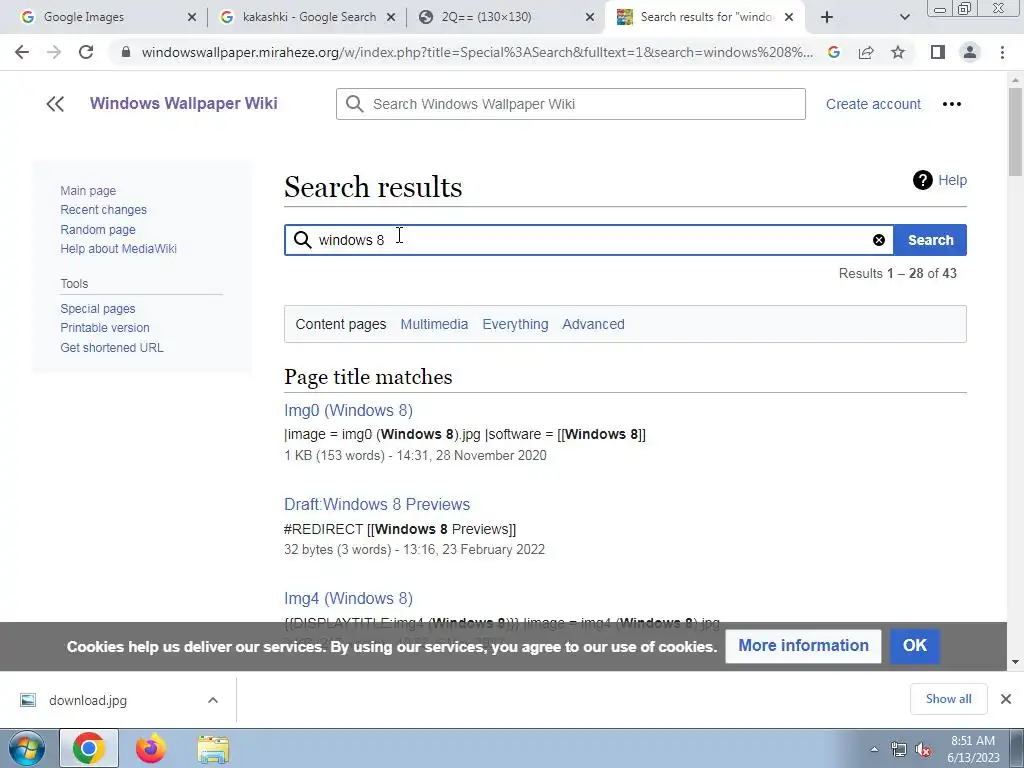Click the page's vertical scrollbar
Screen dimensions: 1024x768
(1015, 131)
